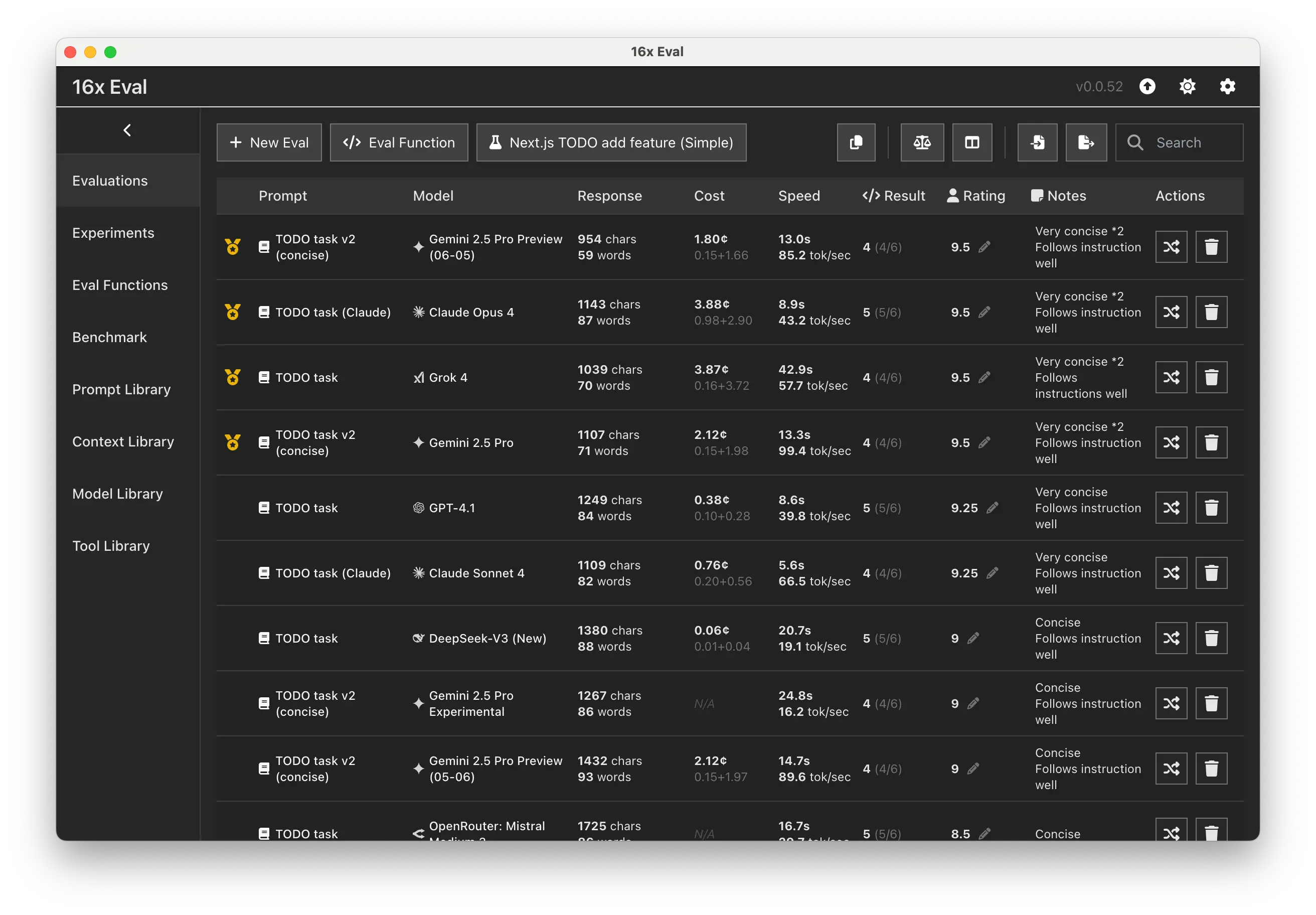Click shuffle icon for Grok 4 row
This screenshot has height=915, width=1316.
[1171, 377]
